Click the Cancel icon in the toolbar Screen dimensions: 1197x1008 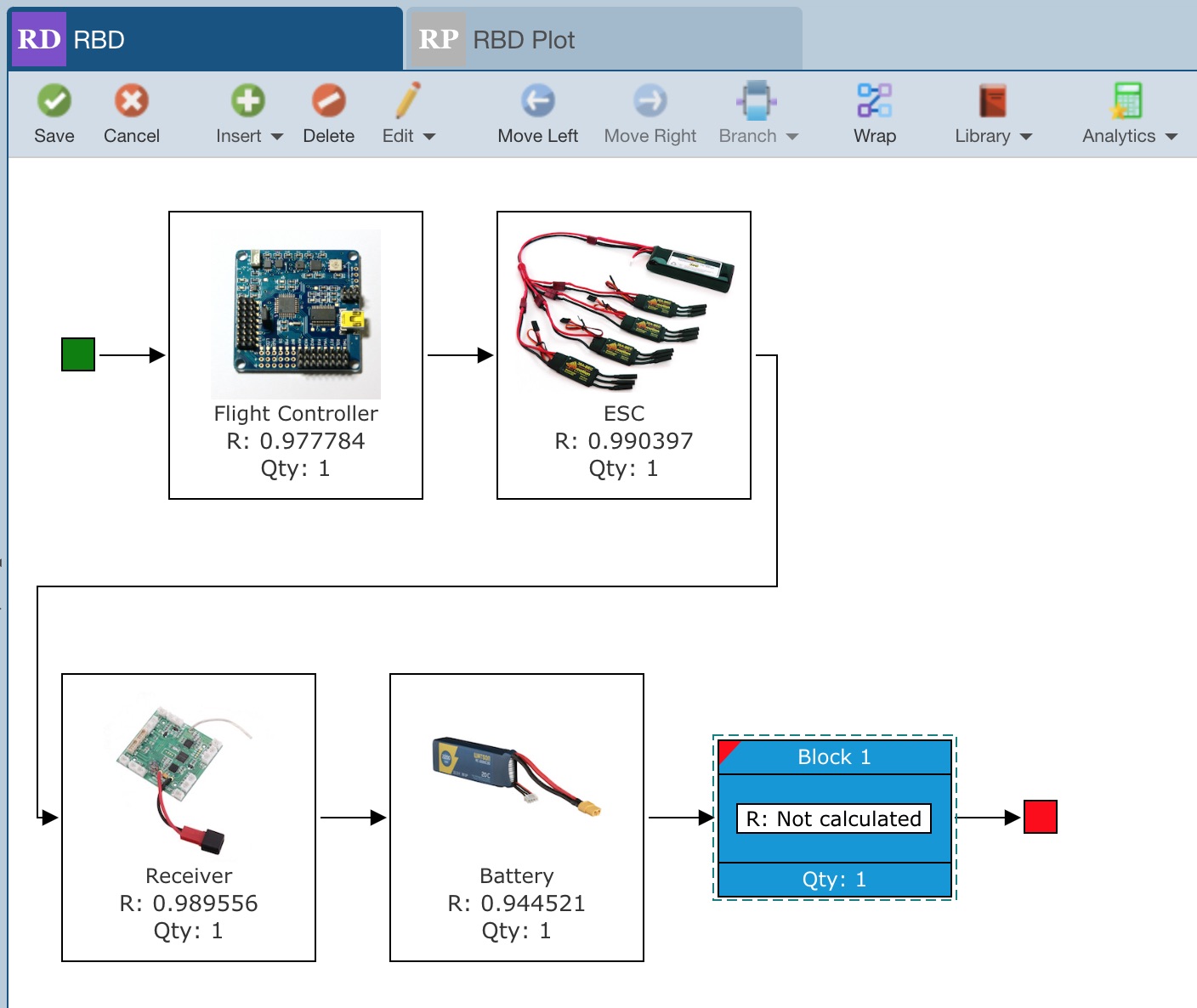click(x=131, y=100)
